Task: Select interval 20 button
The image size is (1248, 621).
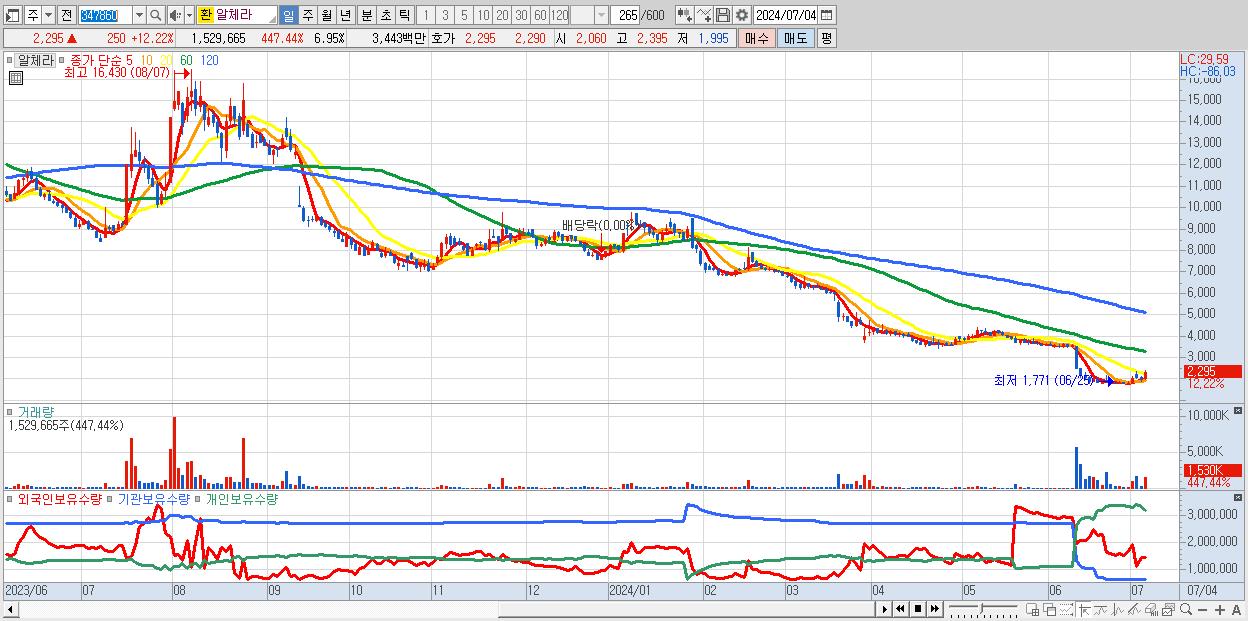Action: click(502, 15)
